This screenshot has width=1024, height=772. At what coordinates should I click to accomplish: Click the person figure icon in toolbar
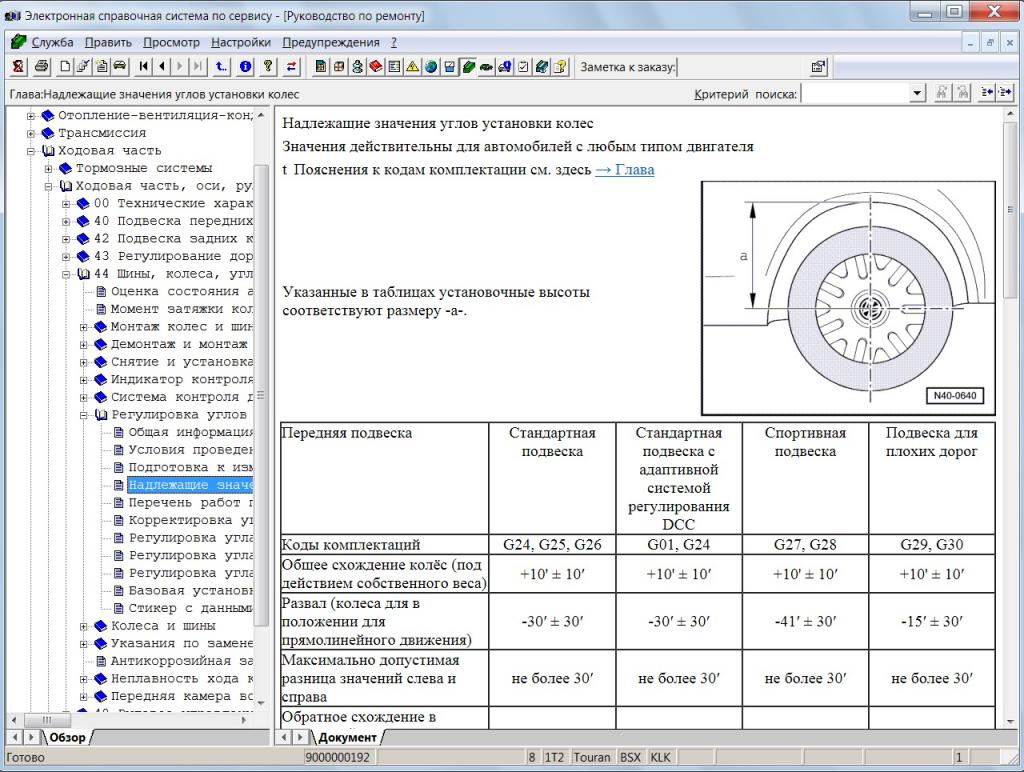tap(357, 66)
